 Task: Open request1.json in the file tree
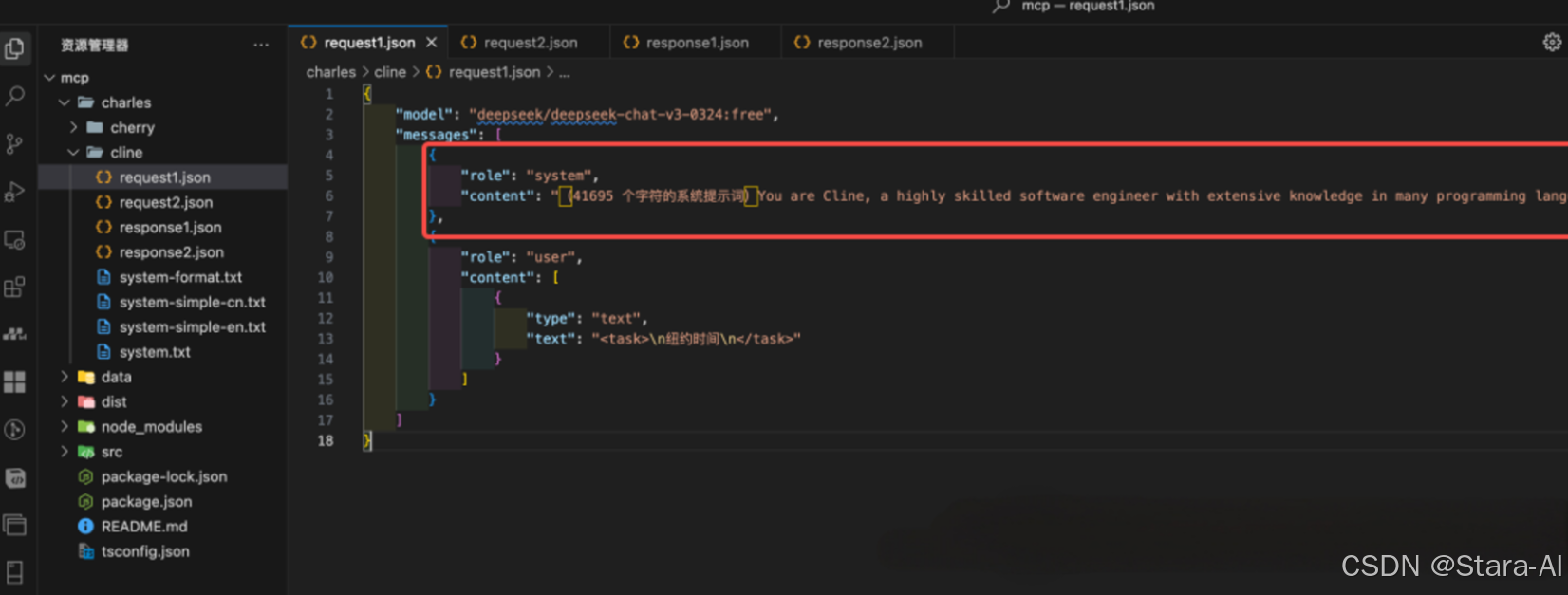coord(162,177)
